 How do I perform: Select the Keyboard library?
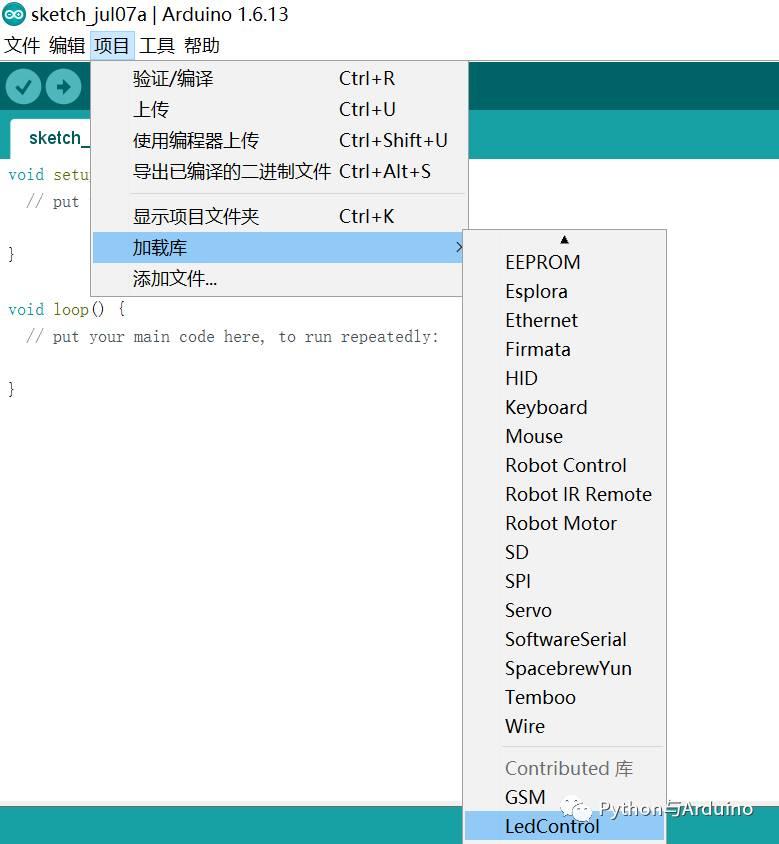point(564,407)
